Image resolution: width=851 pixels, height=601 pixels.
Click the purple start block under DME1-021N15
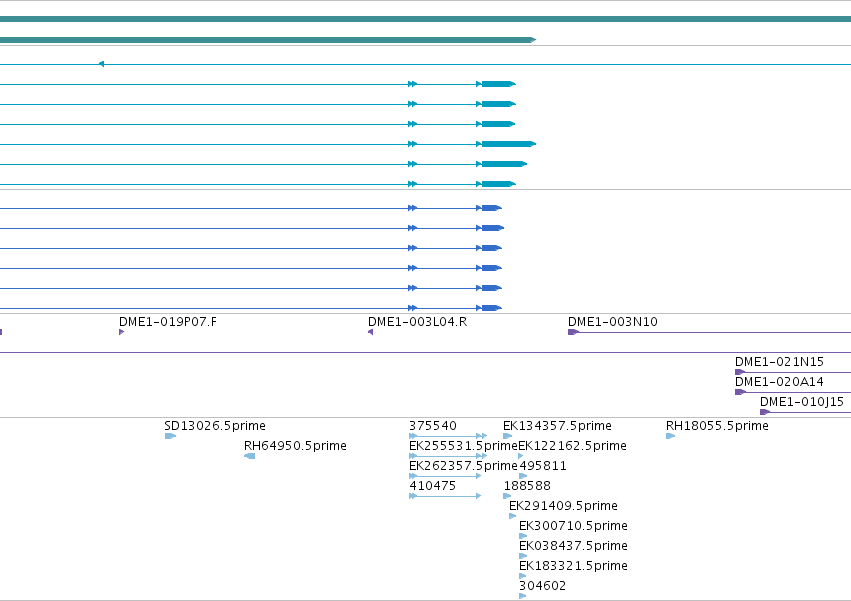point(740,372)
